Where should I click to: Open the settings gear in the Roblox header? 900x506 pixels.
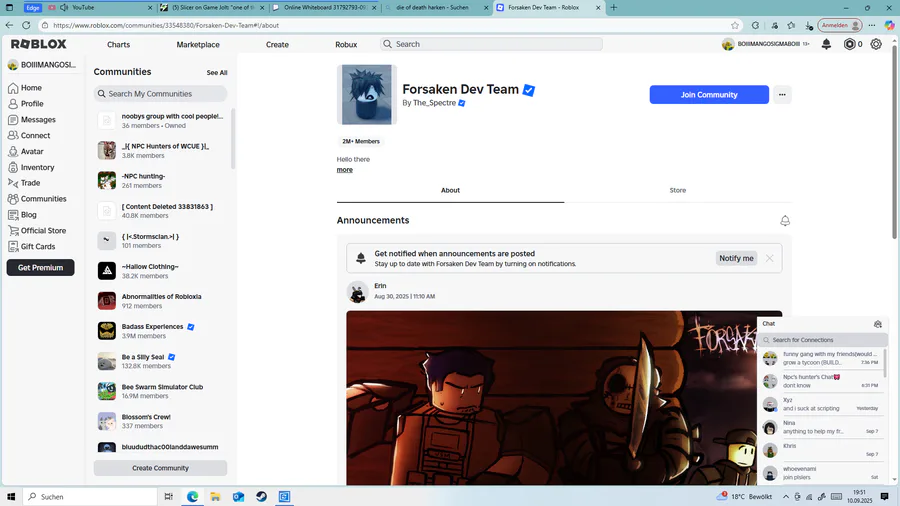pos(876,44)
